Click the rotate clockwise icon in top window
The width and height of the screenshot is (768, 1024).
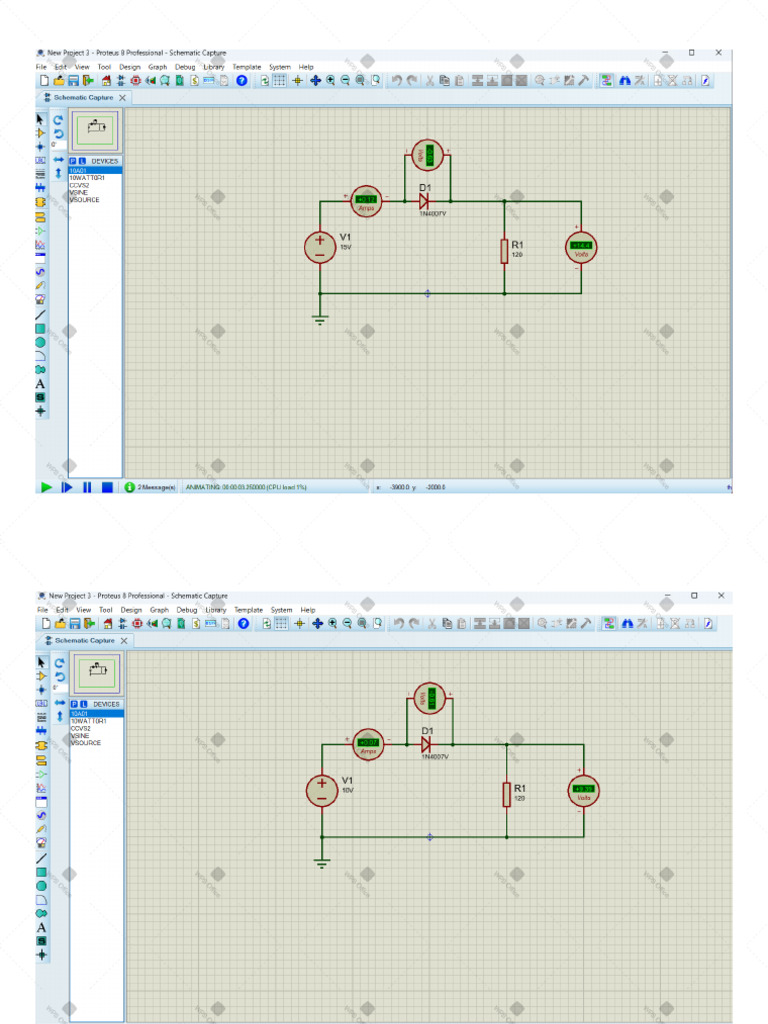pyautogui.click(x=58, y=119)
